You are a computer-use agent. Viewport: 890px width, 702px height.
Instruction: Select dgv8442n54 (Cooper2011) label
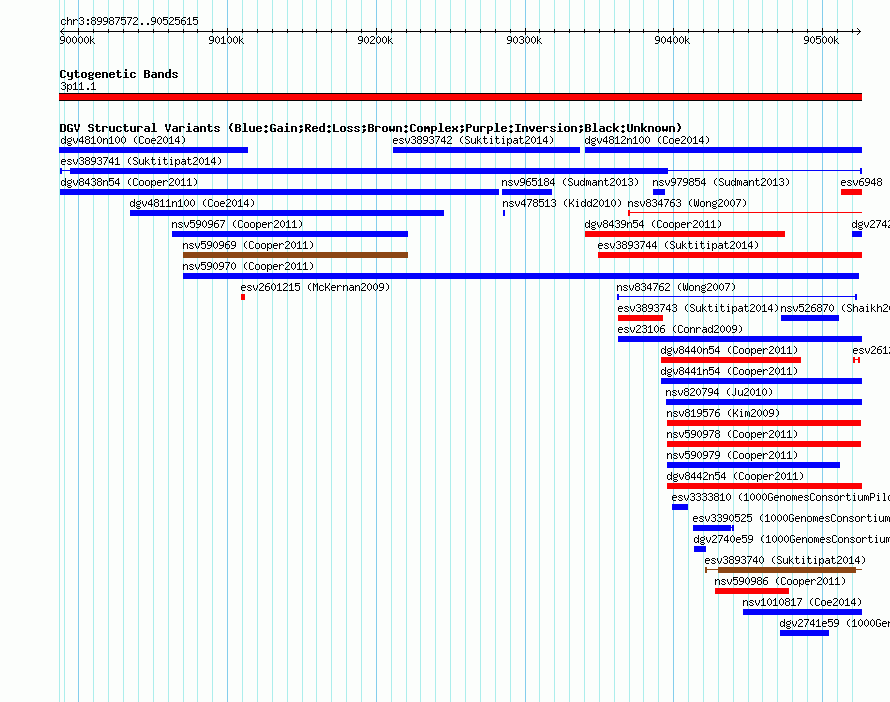[x=736, y=476]
